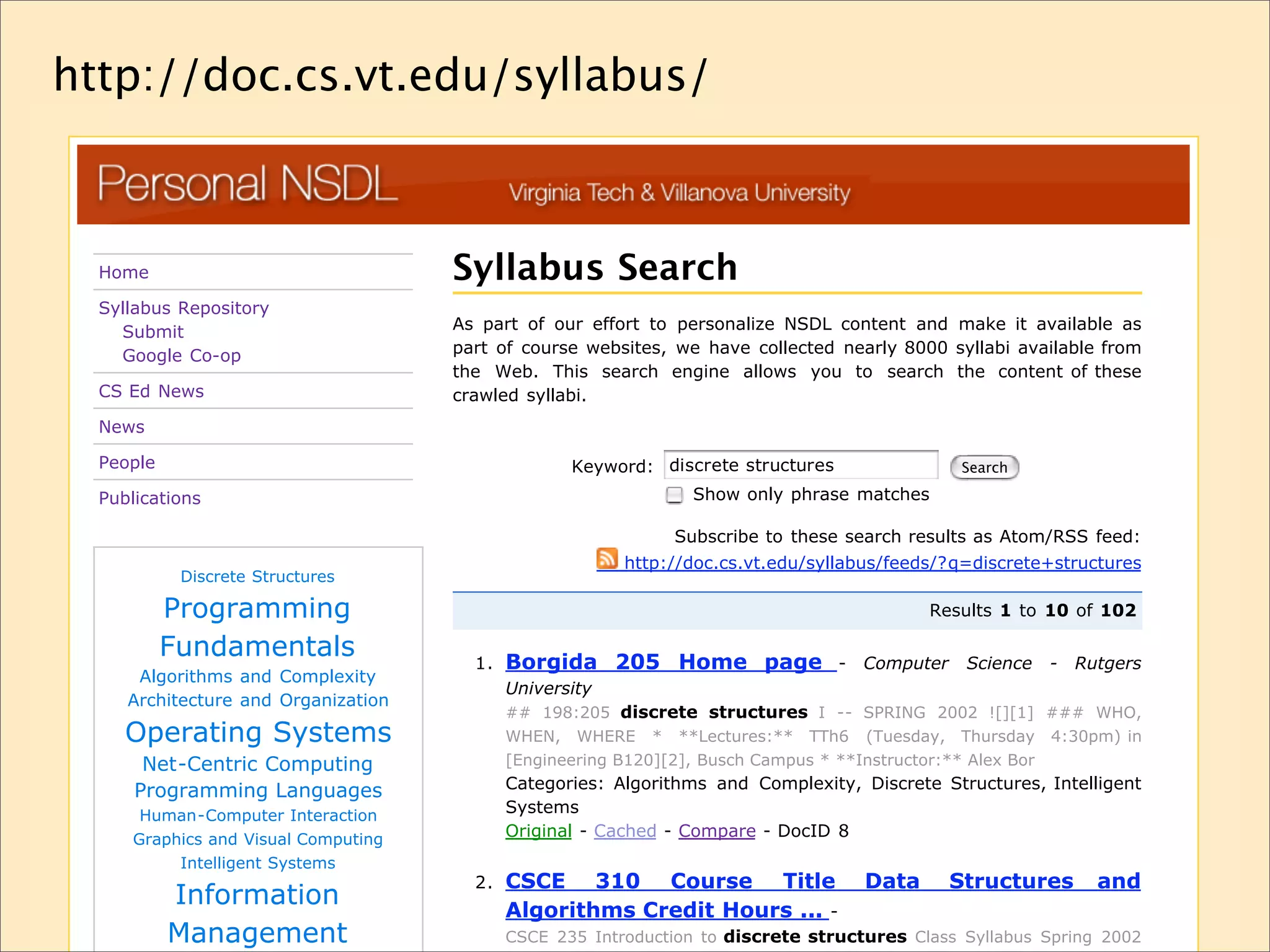1270x952 pixels.
Task: Open the News navigation link
Action: [x=122, y=427]
